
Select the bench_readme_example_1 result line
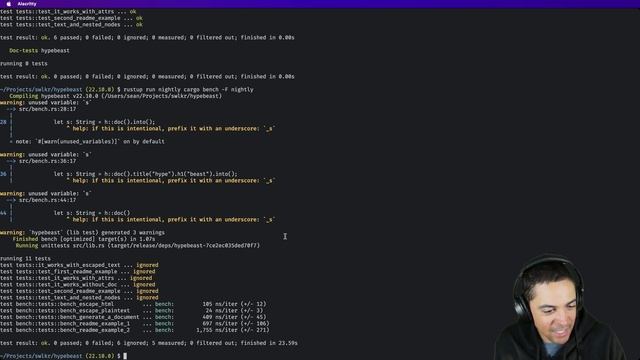(x=135, y=324)
